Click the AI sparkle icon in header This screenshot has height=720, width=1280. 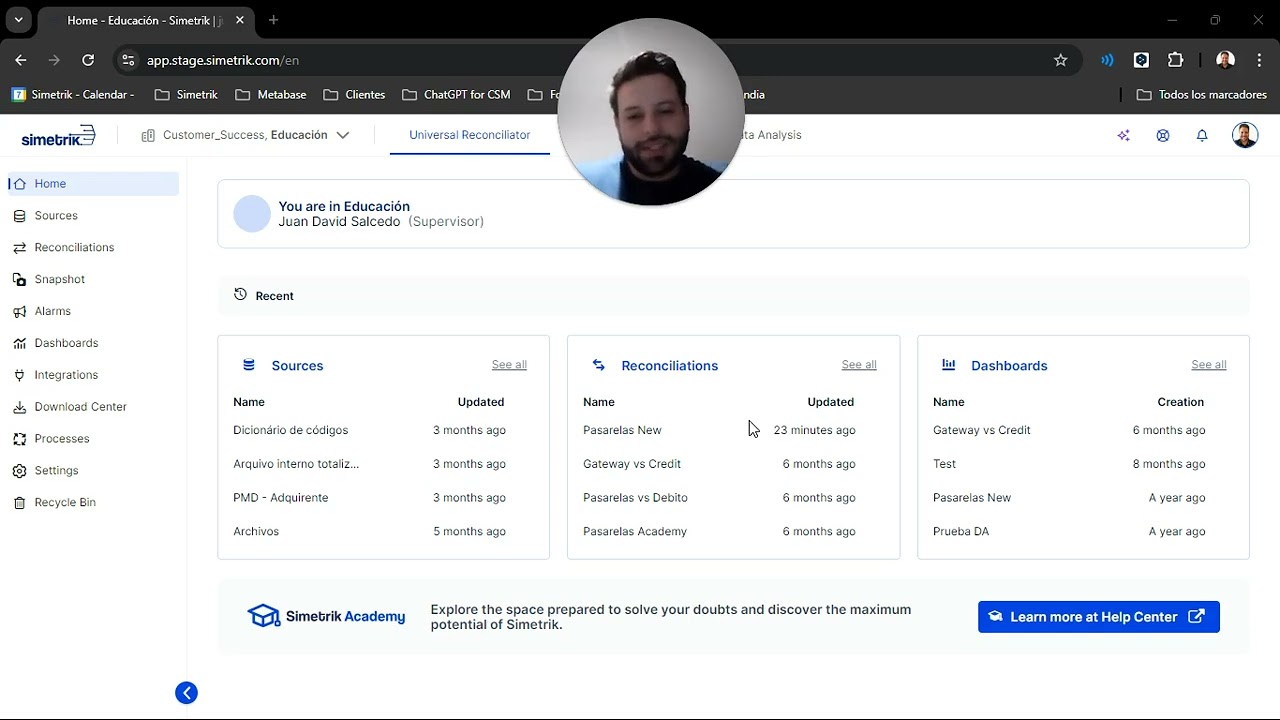tap(1124, 136)
